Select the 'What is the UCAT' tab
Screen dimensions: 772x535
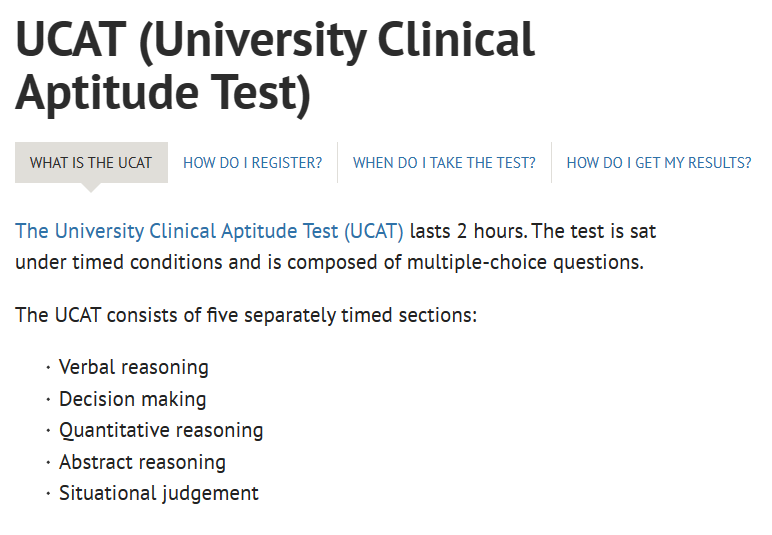coord(91,162)
